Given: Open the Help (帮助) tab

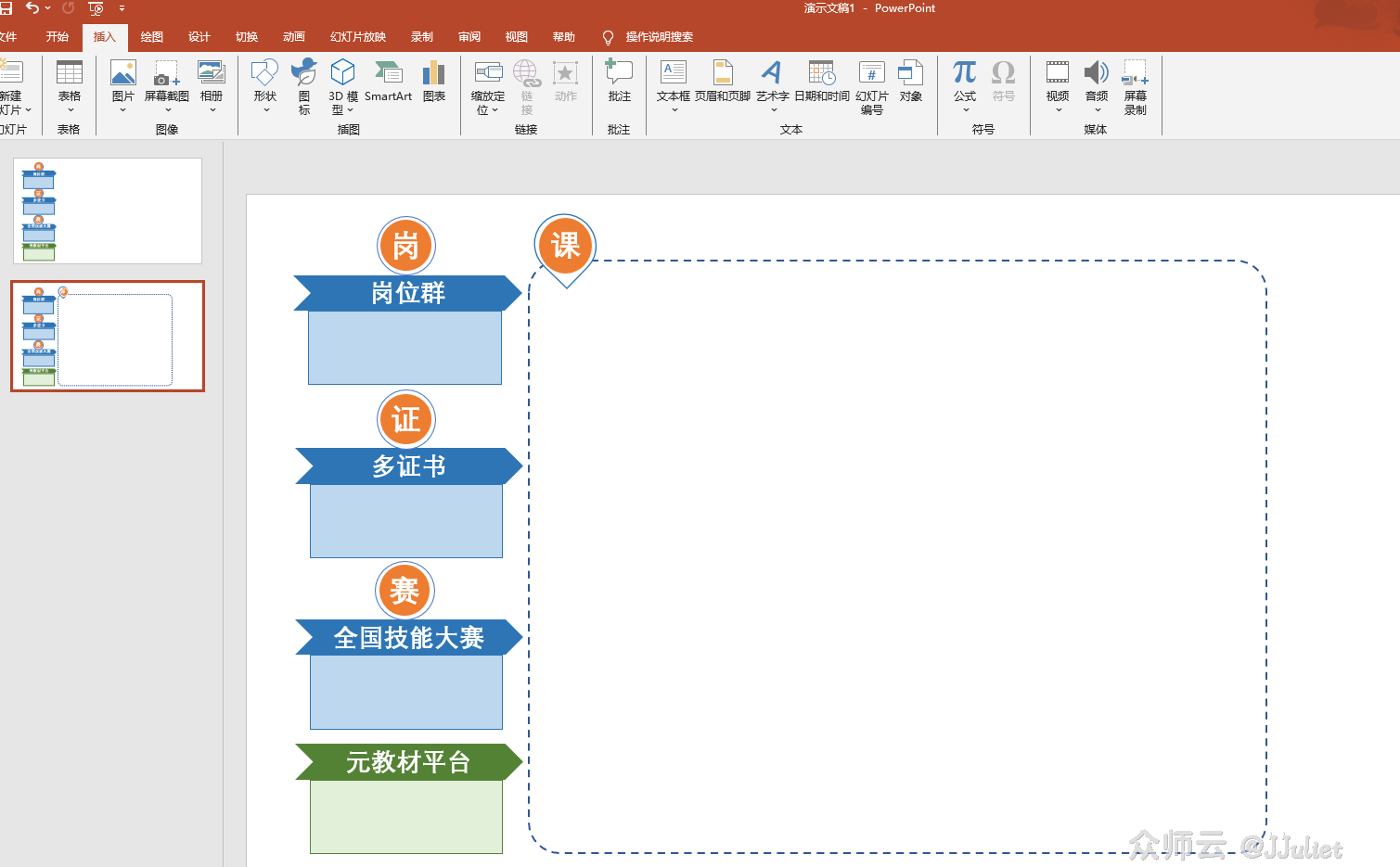Looking at the screenshot, I should click(564, 37).
